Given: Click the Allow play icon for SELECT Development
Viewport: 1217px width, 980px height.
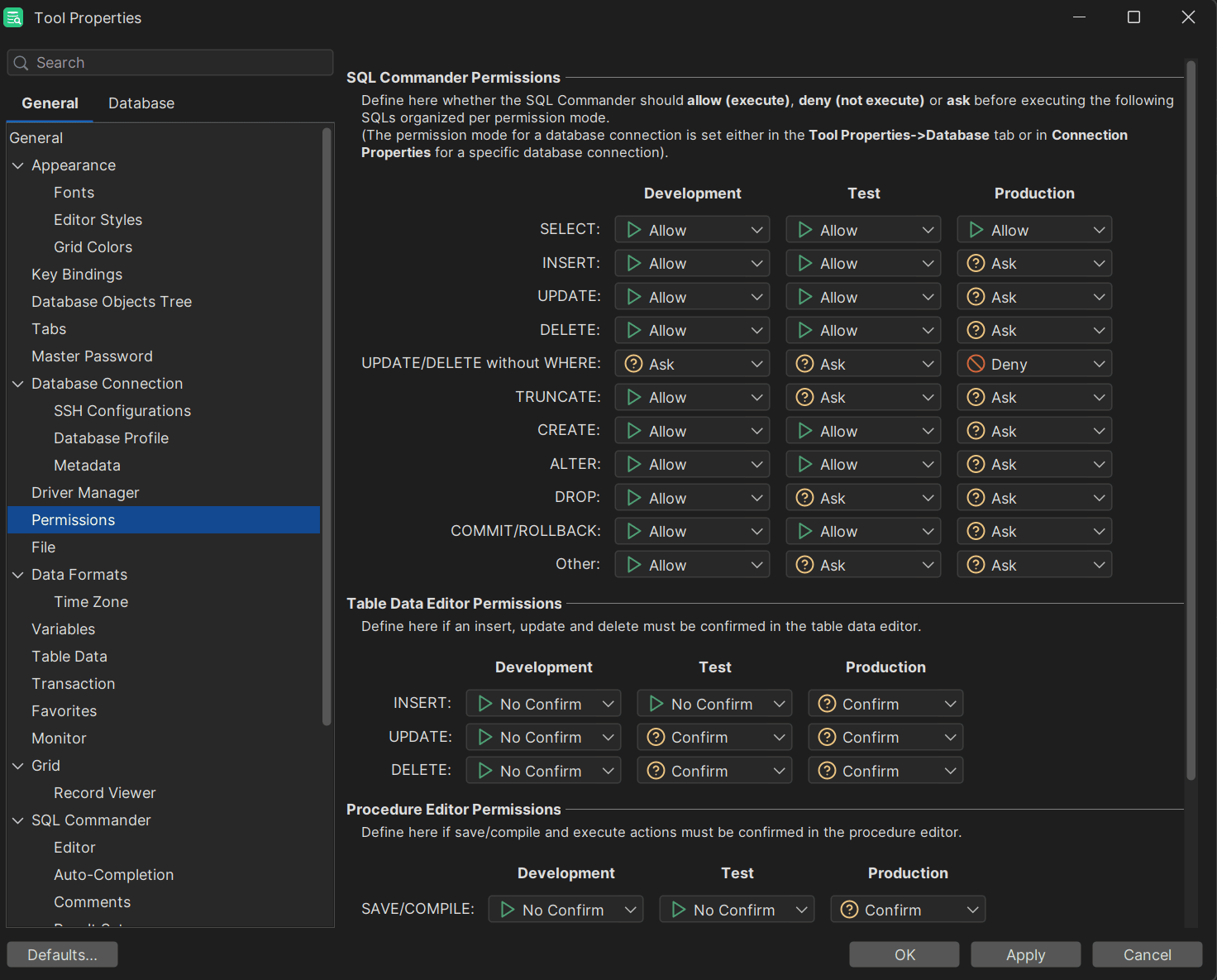Looking at the screenshot, I should pos(634,229).
